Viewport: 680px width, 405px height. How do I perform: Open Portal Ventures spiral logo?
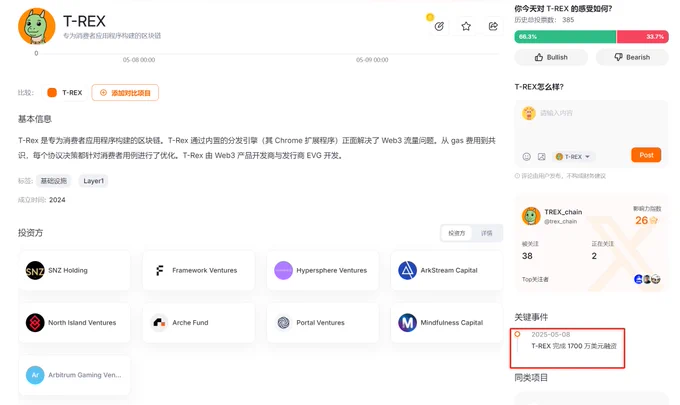click(x=283, y=323)
